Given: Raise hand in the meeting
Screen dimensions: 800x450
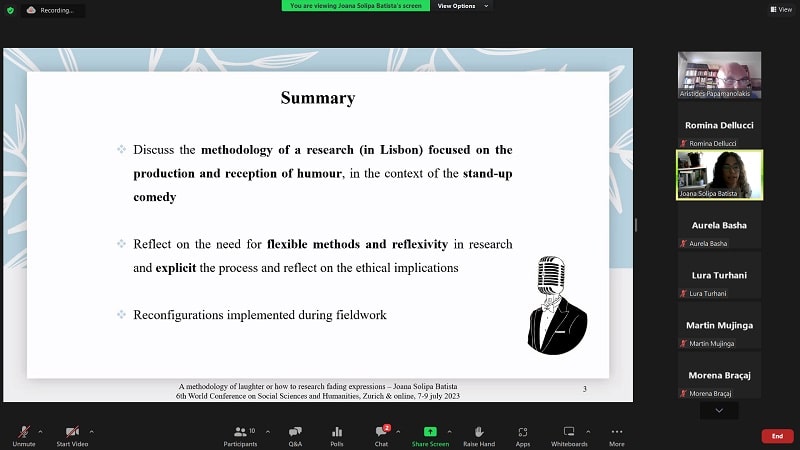Looking at the screenshot, I should coord(479,434).
